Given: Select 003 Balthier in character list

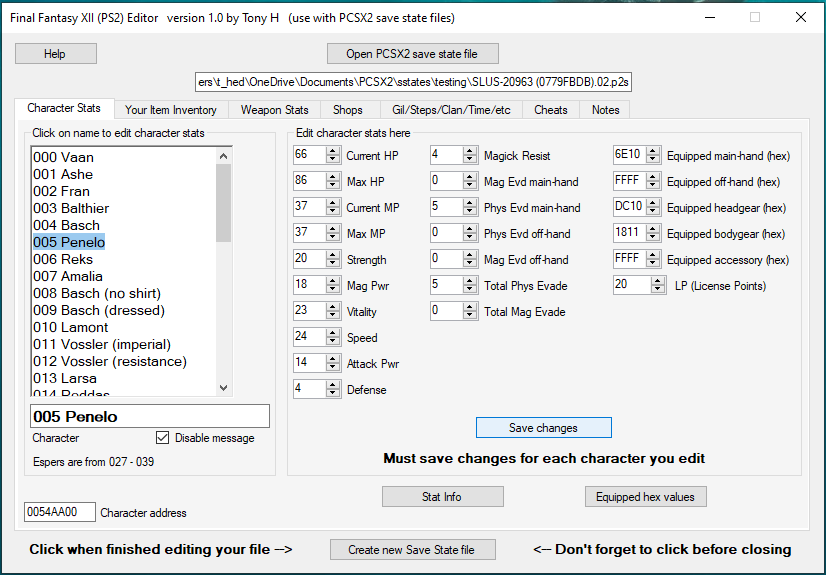Looking at the screenshot, I should click(71, 208).
